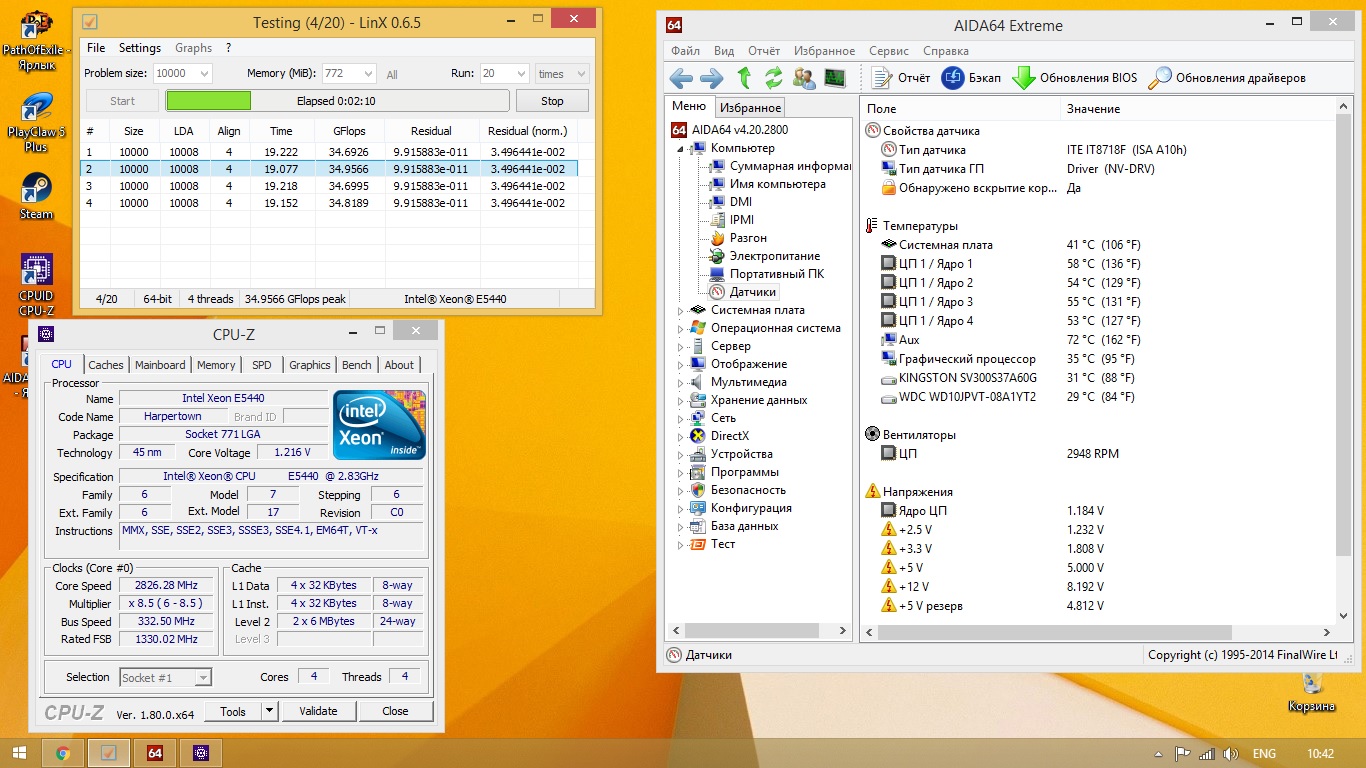Click the horizontal scrollbar under AIDA64's tree
1366x768 pixels.
pos(759,631)
